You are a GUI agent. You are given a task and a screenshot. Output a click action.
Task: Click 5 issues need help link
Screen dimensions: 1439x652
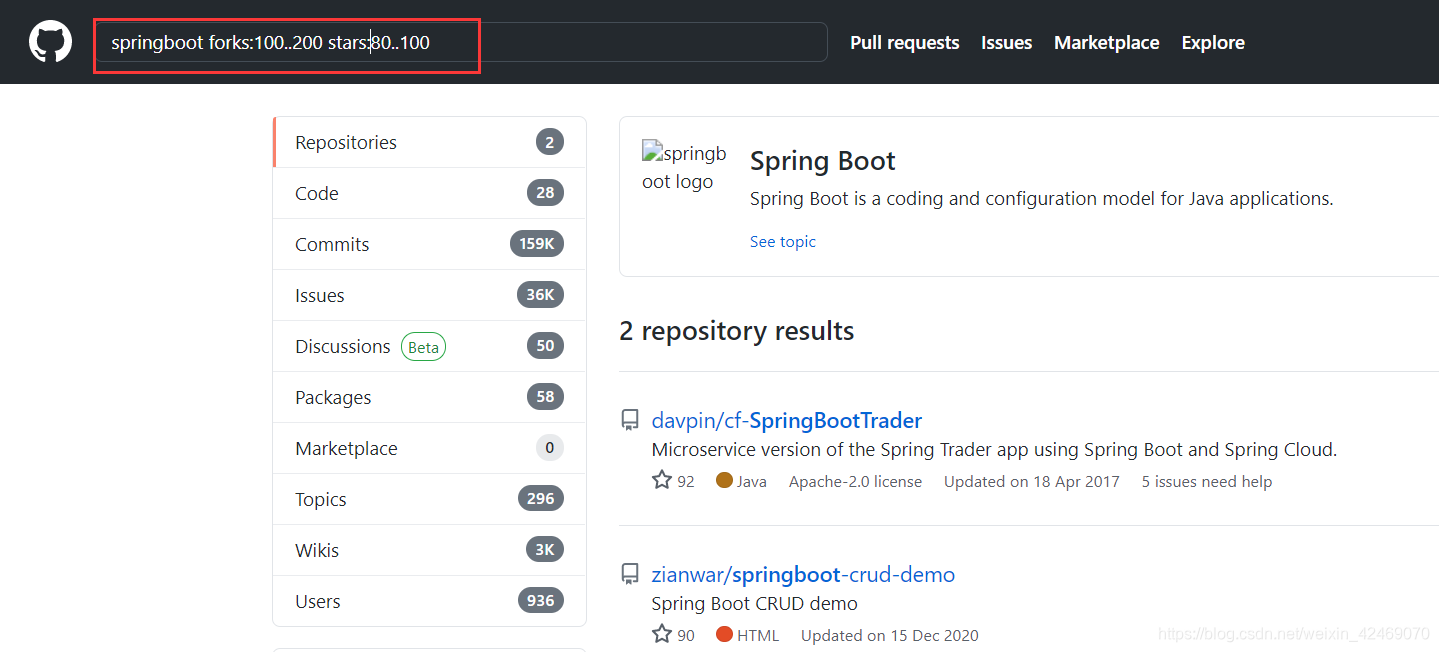[1207, 481]
